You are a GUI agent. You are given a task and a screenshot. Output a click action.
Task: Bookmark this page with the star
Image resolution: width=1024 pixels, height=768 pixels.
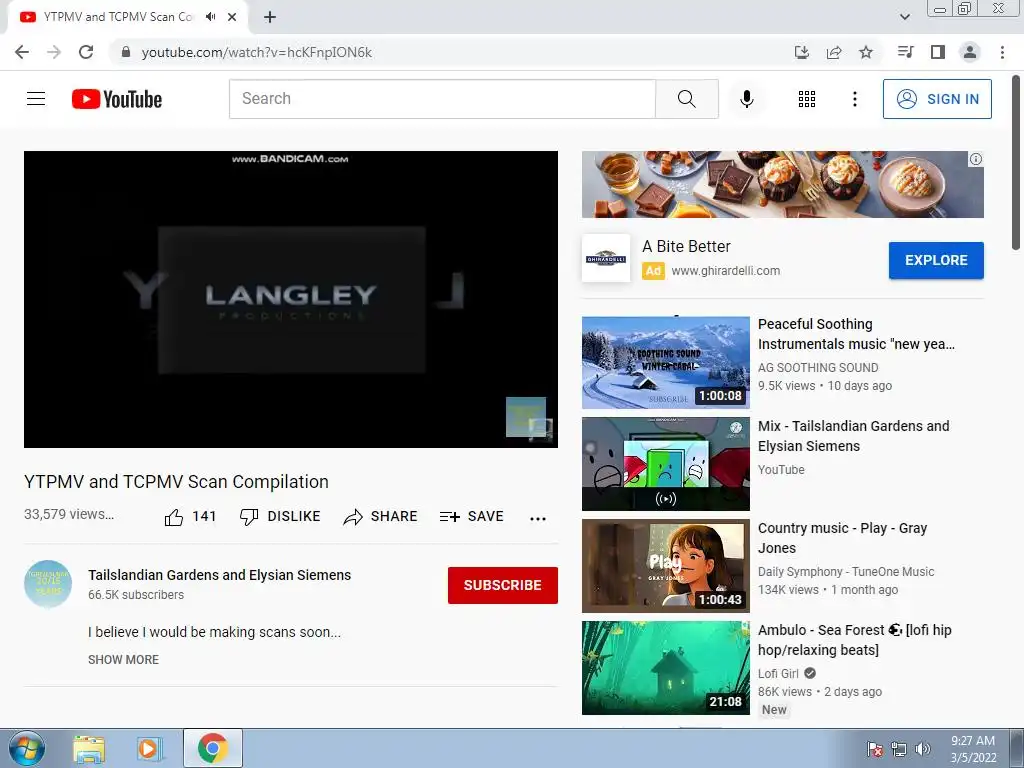click(866, 52)
